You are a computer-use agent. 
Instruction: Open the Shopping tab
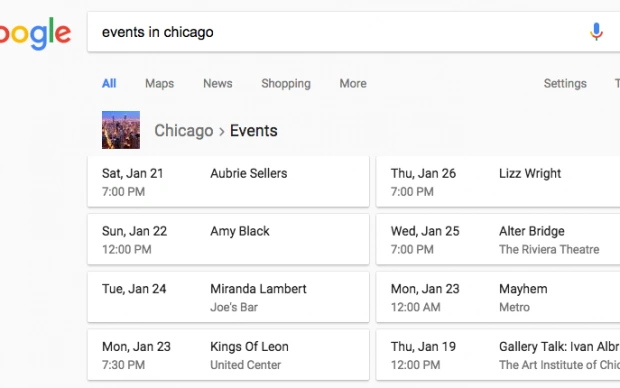pyautogui.click(x=286, y=83)
